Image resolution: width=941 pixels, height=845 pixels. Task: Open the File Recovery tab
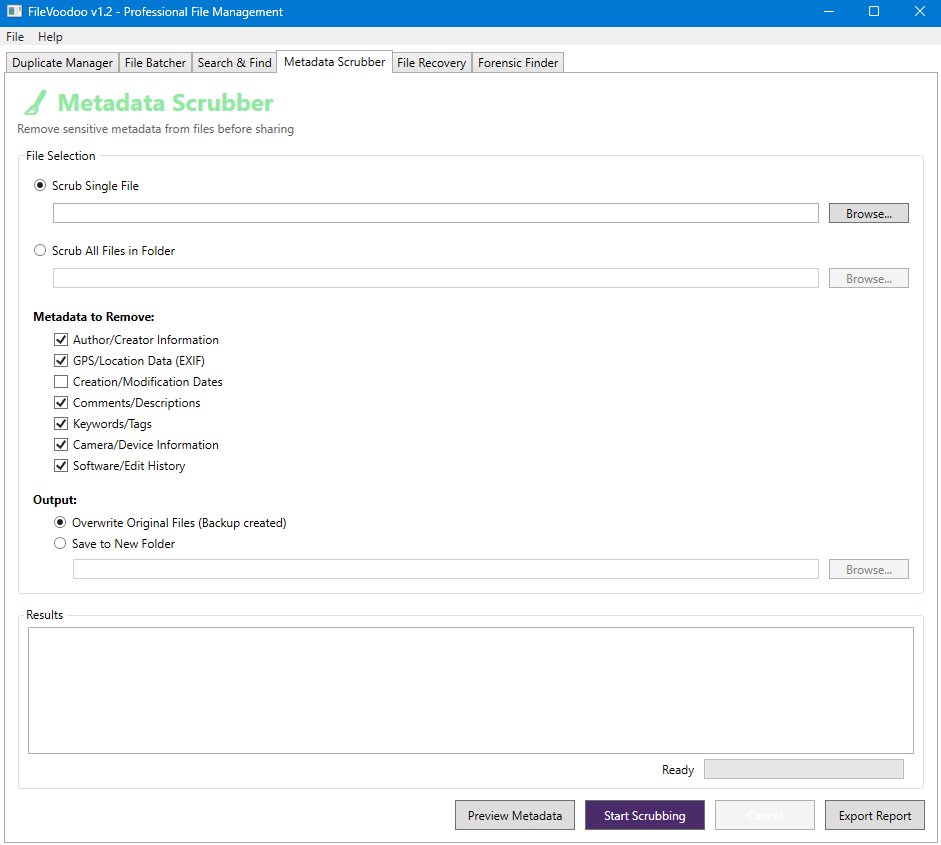point(431,63)
